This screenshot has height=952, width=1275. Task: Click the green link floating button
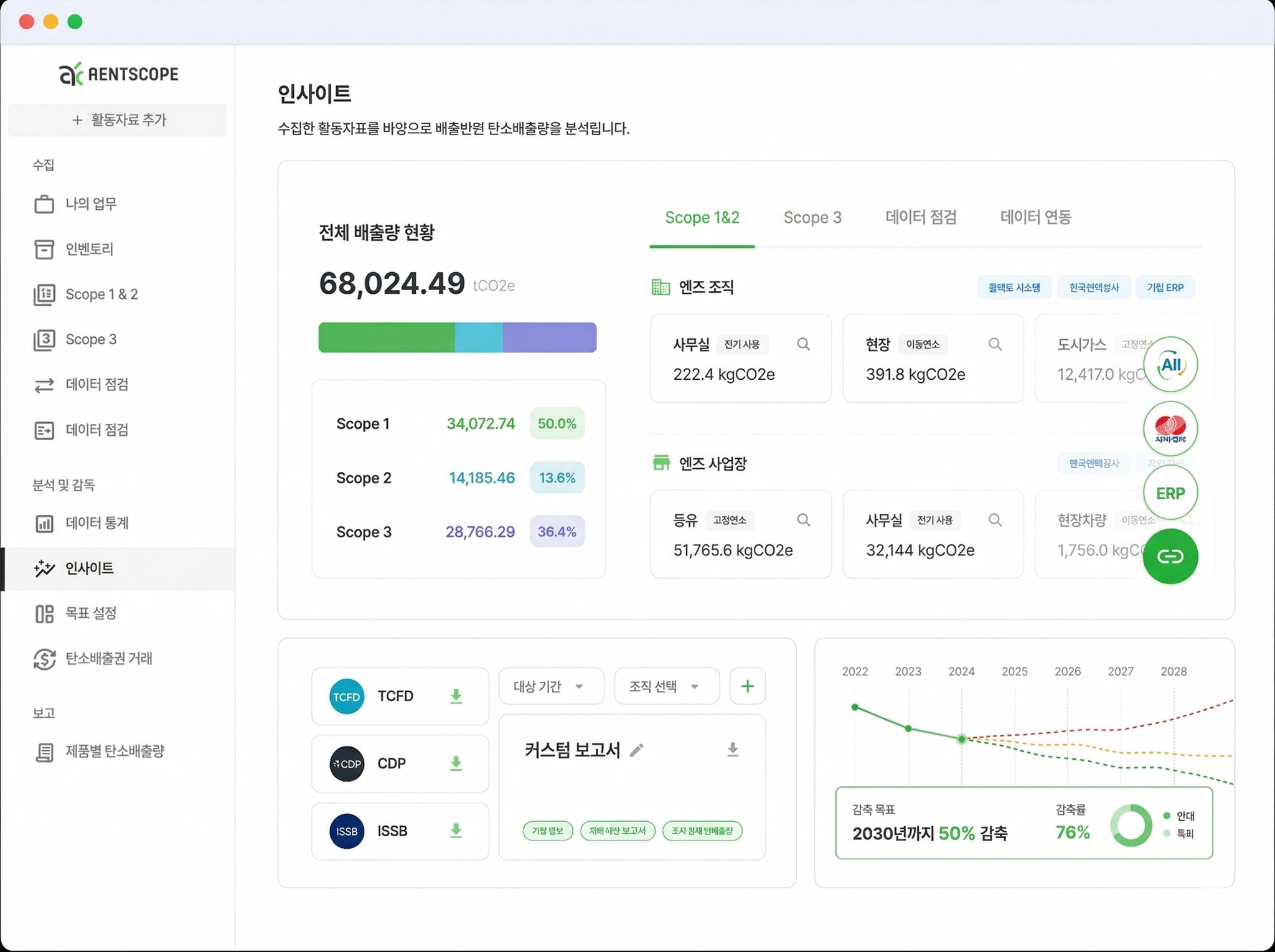tap(1170, 556)
